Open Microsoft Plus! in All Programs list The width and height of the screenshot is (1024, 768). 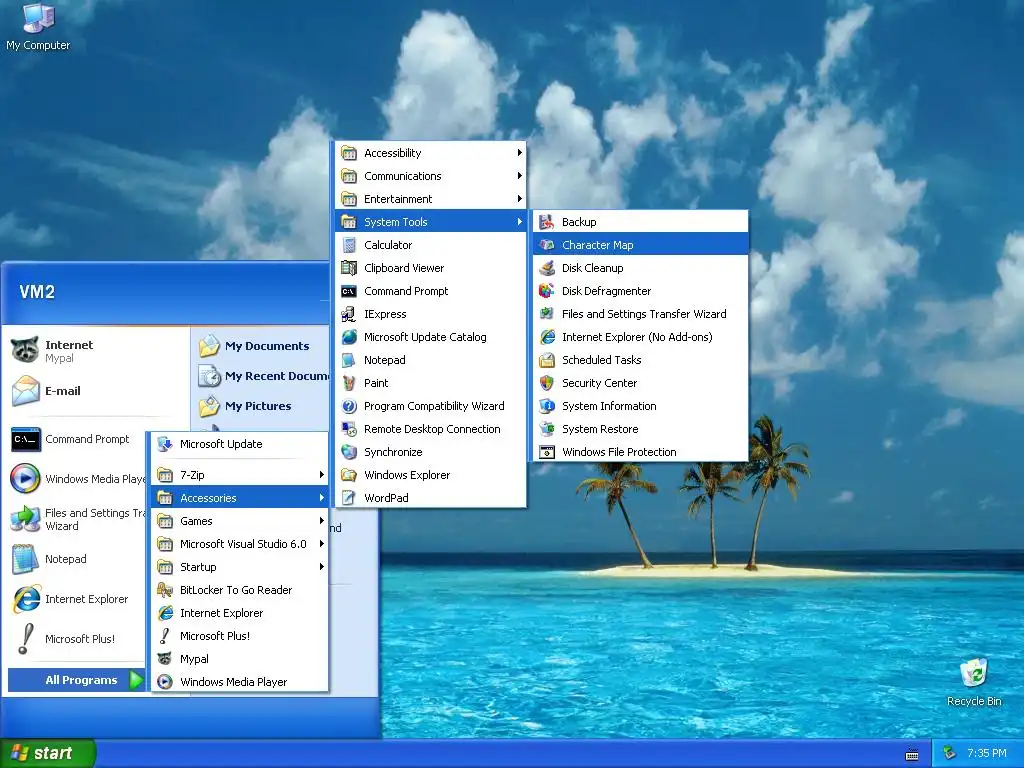pyautogui.click(x=240, y=636)
